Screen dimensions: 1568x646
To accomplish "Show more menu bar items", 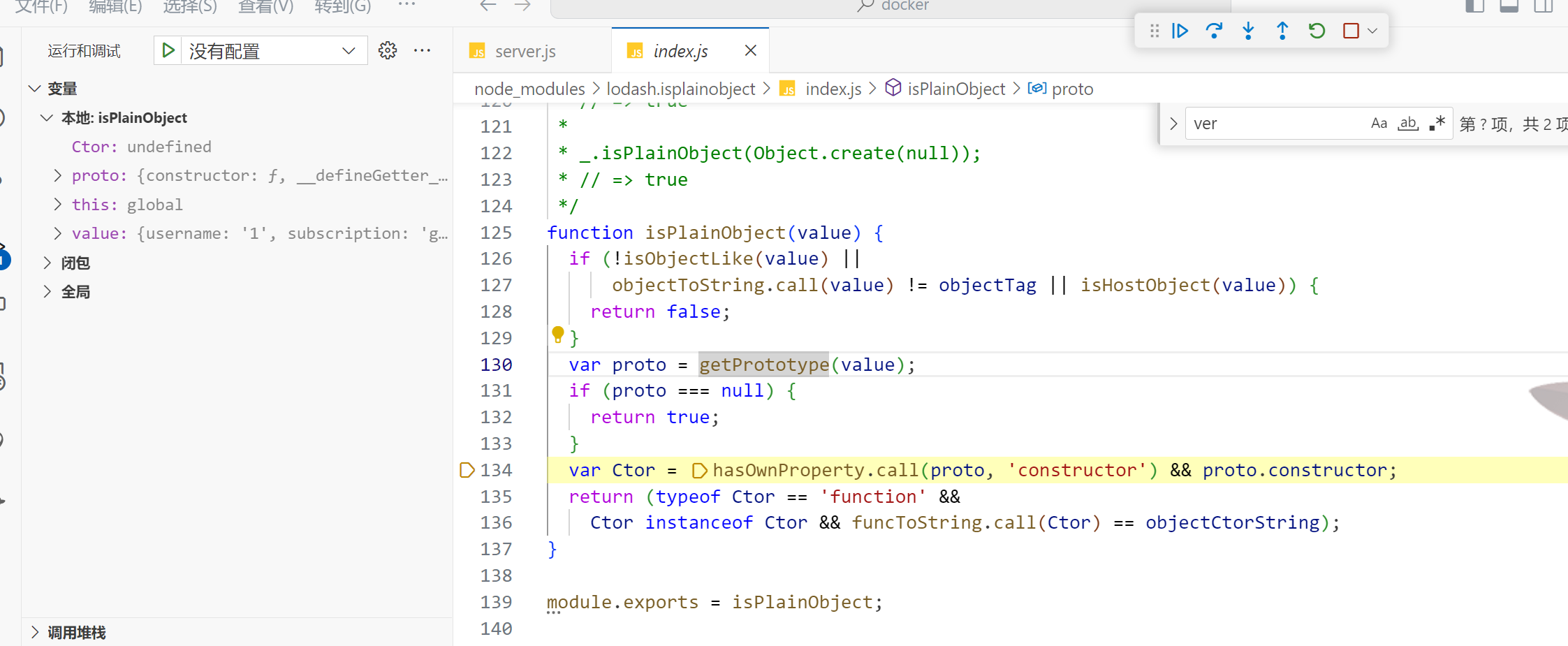I will (x=406, y=5).
